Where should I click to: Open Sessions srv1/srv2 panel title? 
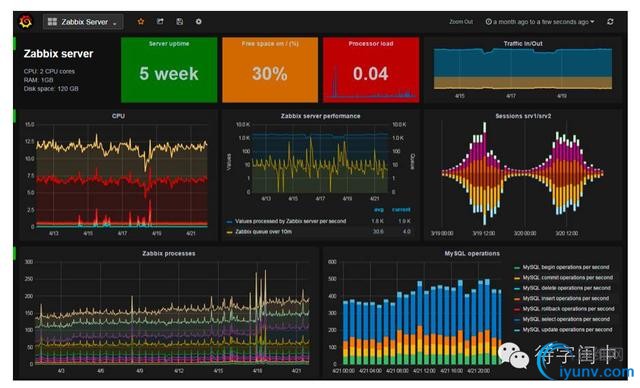click(523, 116)
